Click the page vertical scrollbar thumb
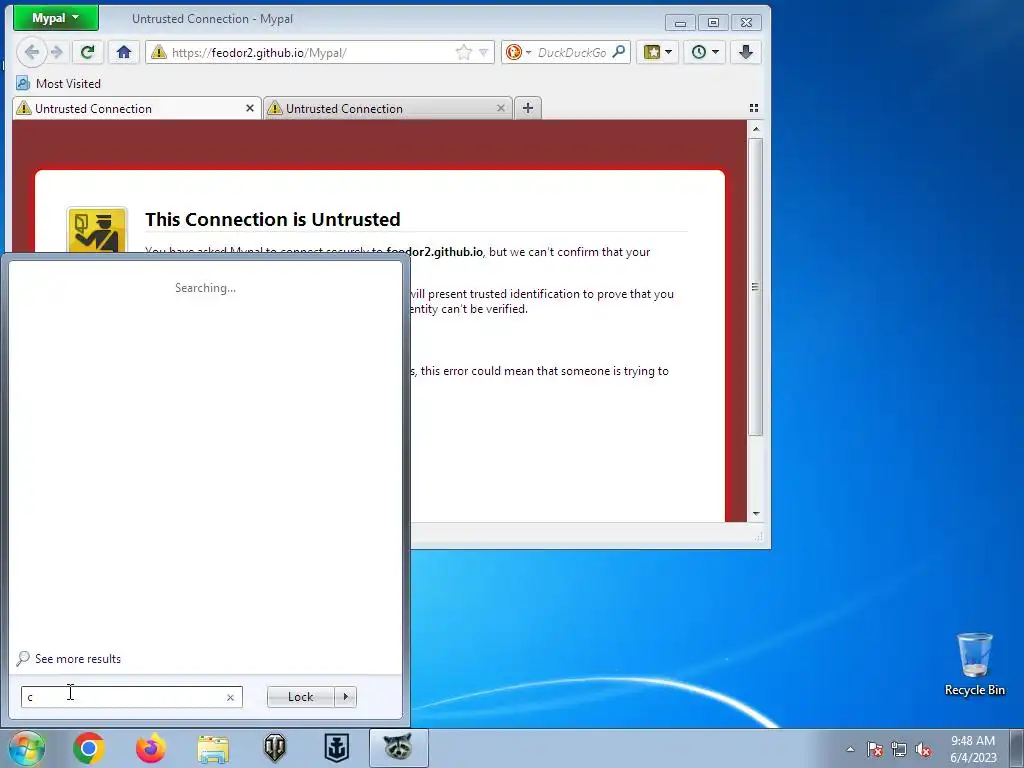The height and width of the screenshot is (768, 1024). click(756, 286)
